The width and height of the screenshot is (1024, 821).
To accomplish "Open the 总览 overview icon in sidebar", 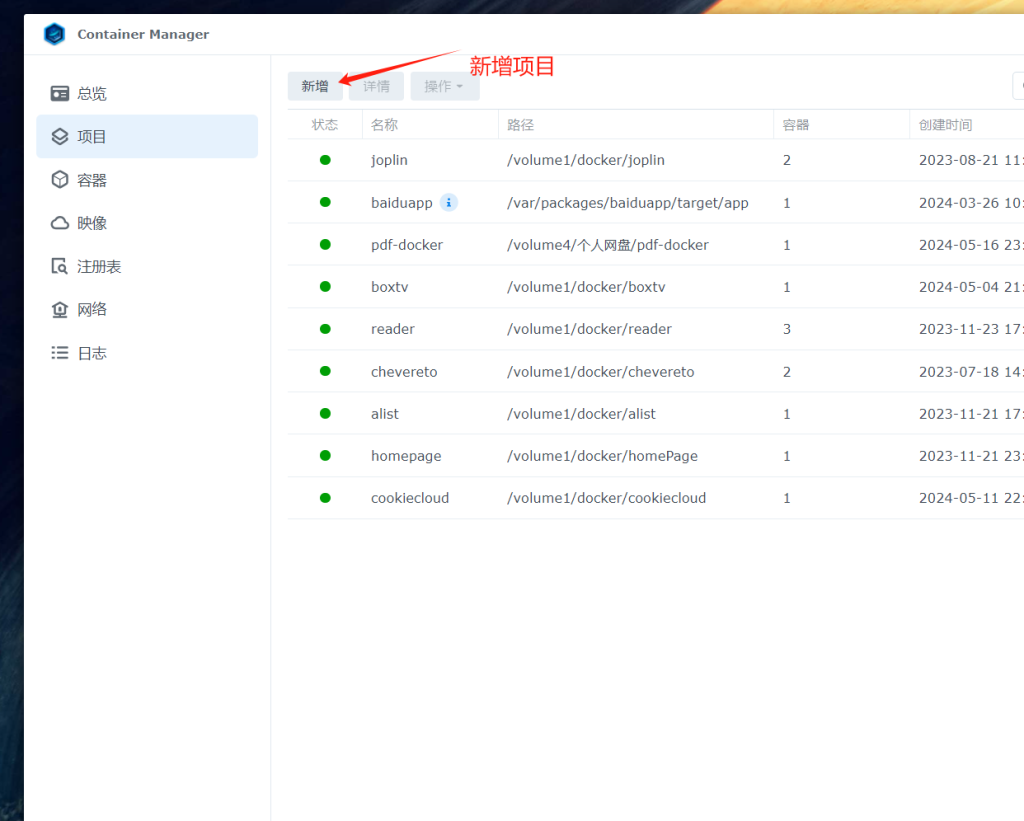I will [x=60, y=93].
